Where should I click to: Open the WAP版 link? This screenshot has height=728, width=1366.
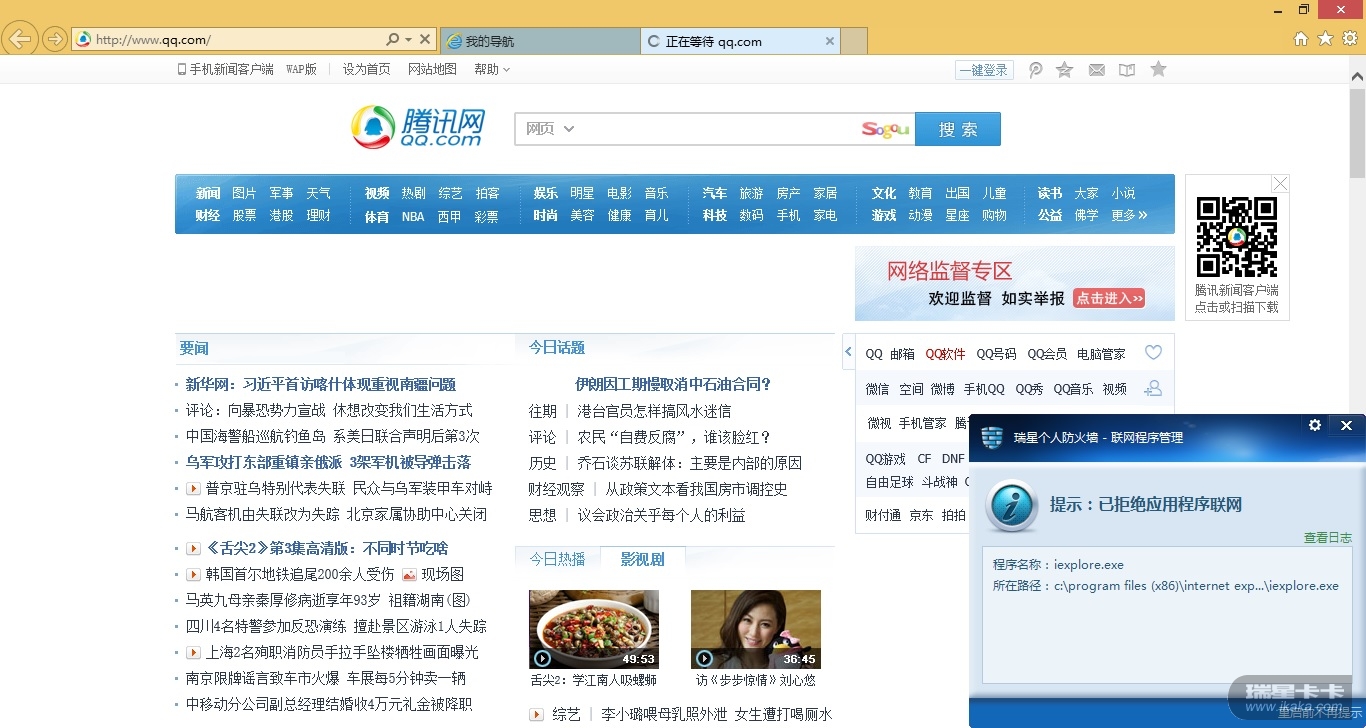pos(301,69)
